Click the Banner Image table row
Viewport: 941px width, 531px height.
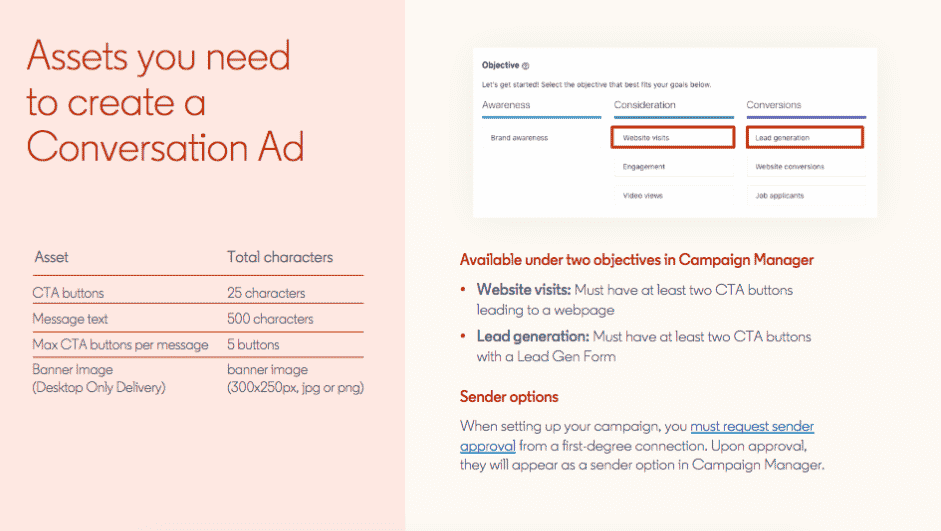pos(198,378)
